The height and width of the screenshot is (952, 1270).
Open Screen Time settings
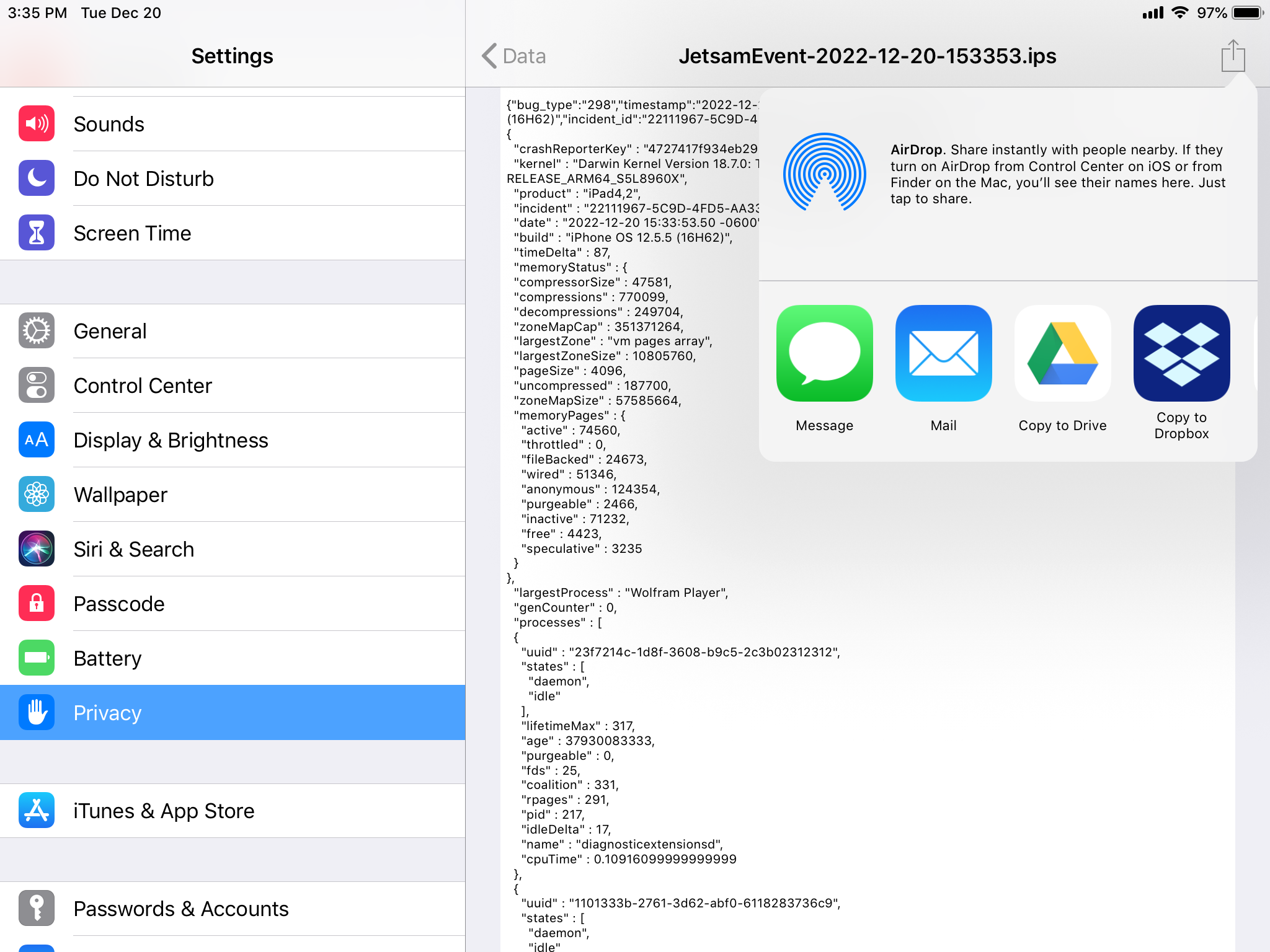point(233,233)
